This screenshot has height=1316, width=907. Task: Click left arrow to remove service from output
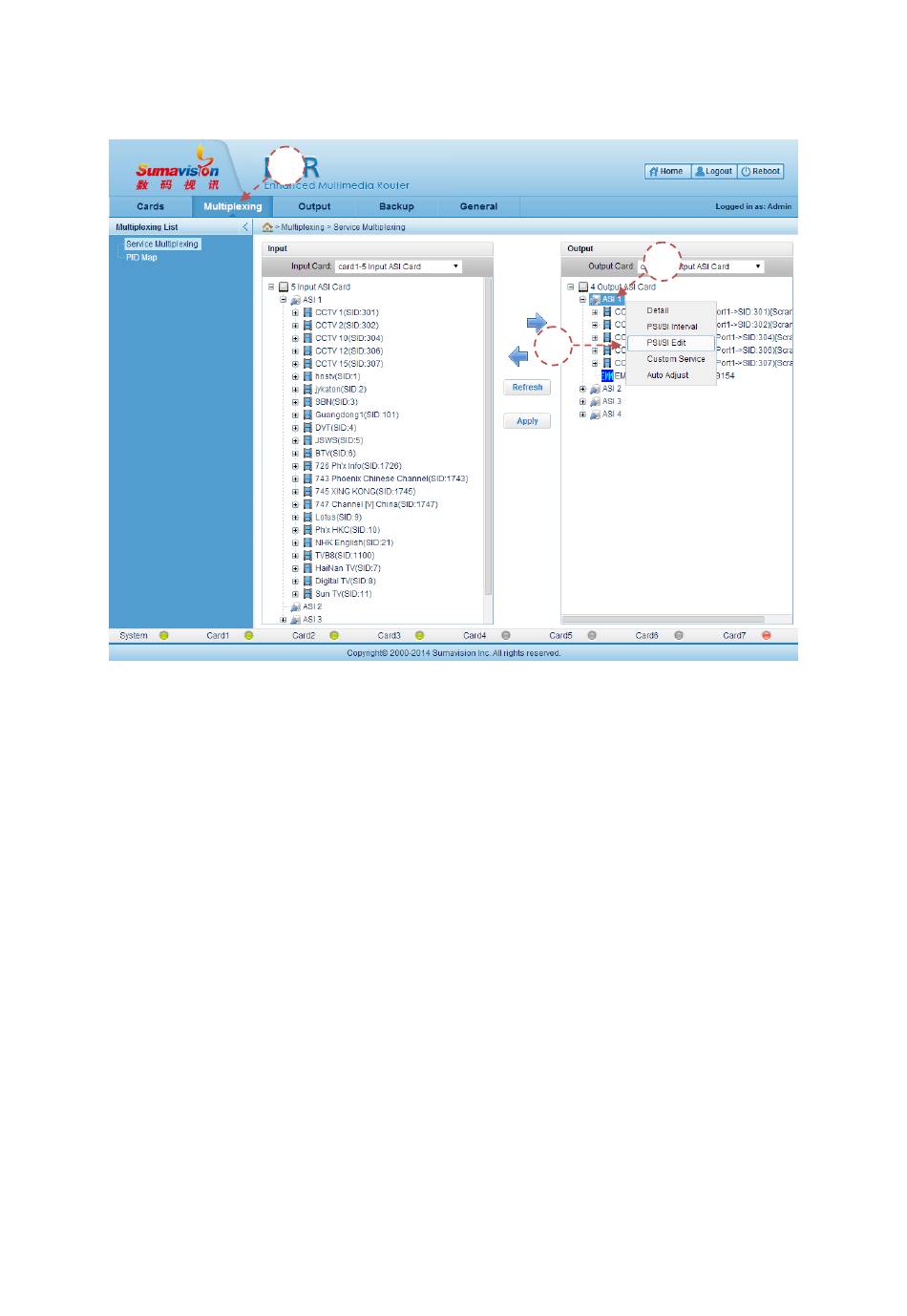pos(518,357)
